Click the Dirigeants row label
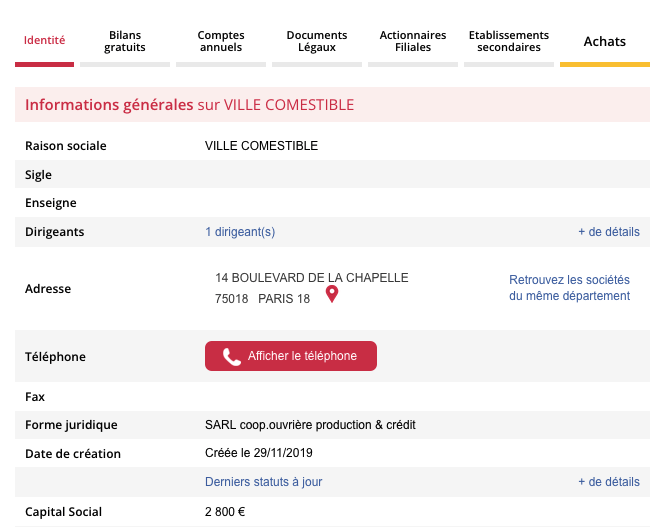This screenshot has width=661, height=527. [55, 232]
